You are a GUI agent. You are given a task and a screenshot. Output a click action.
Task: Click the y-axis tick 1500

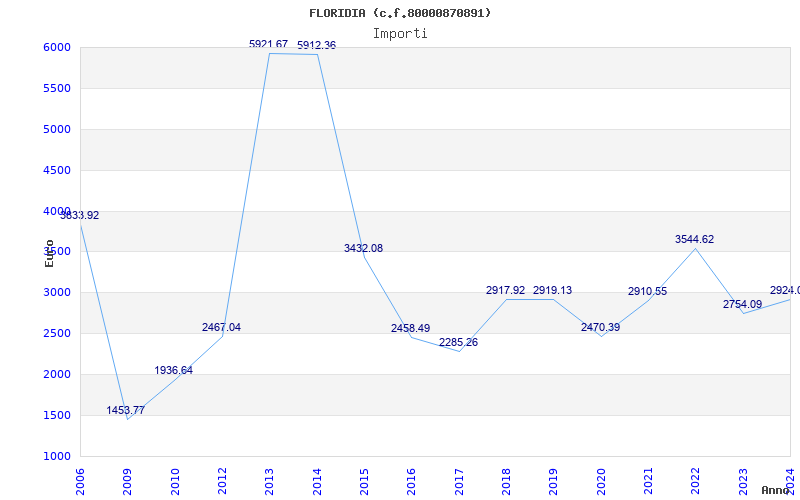tap(57, 415)
